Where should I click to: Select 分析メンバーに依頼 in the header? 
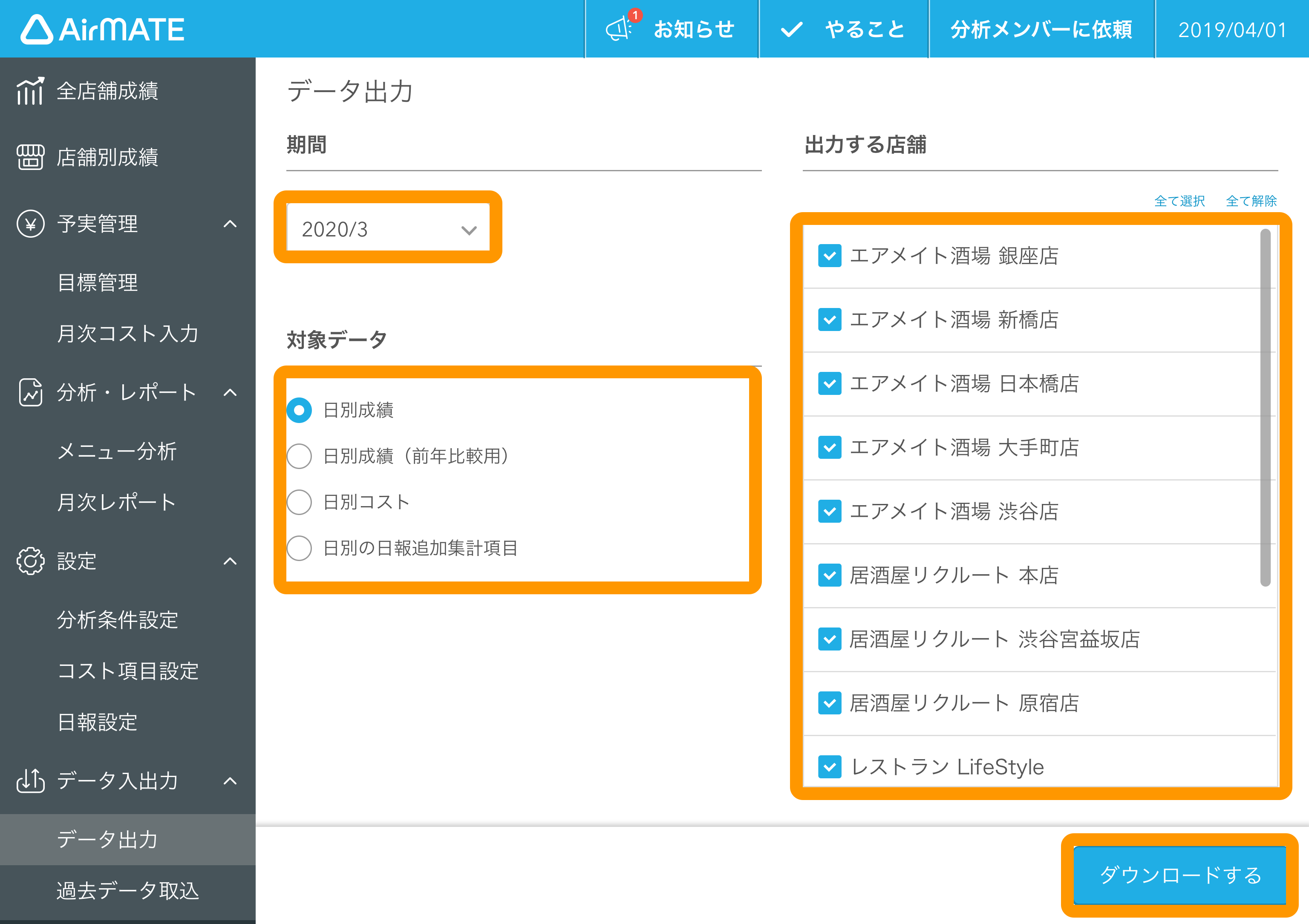coord(1041,29)
